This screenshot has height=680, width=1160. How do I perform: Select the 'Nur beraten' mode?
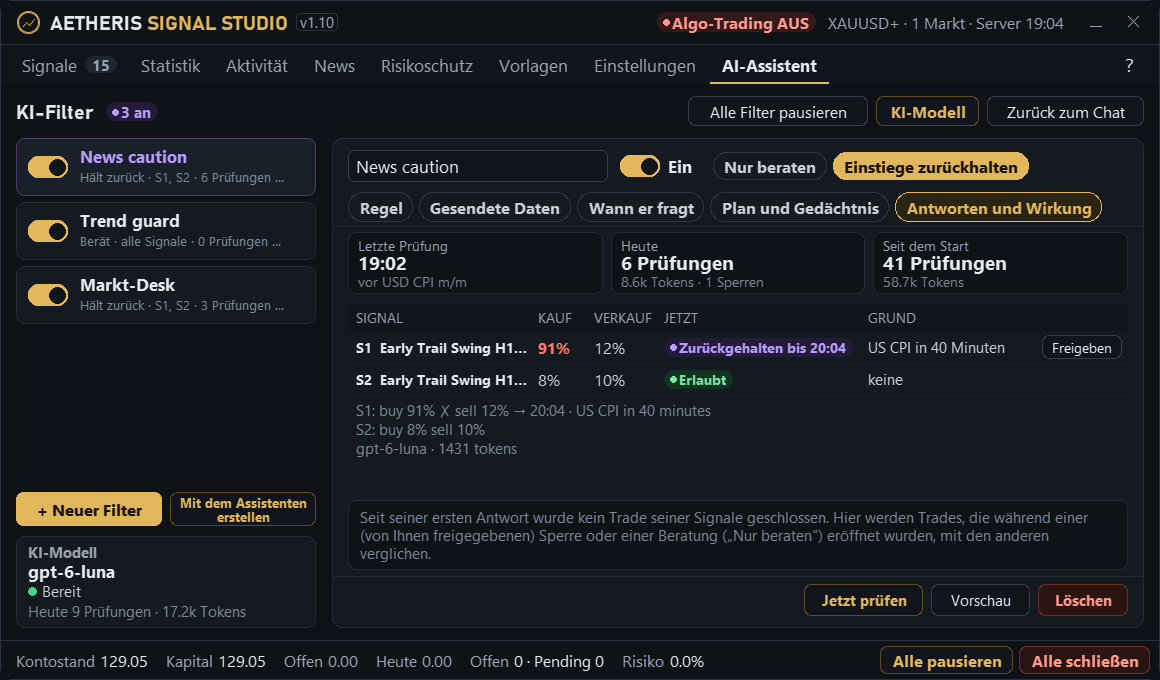click(769, 167)
